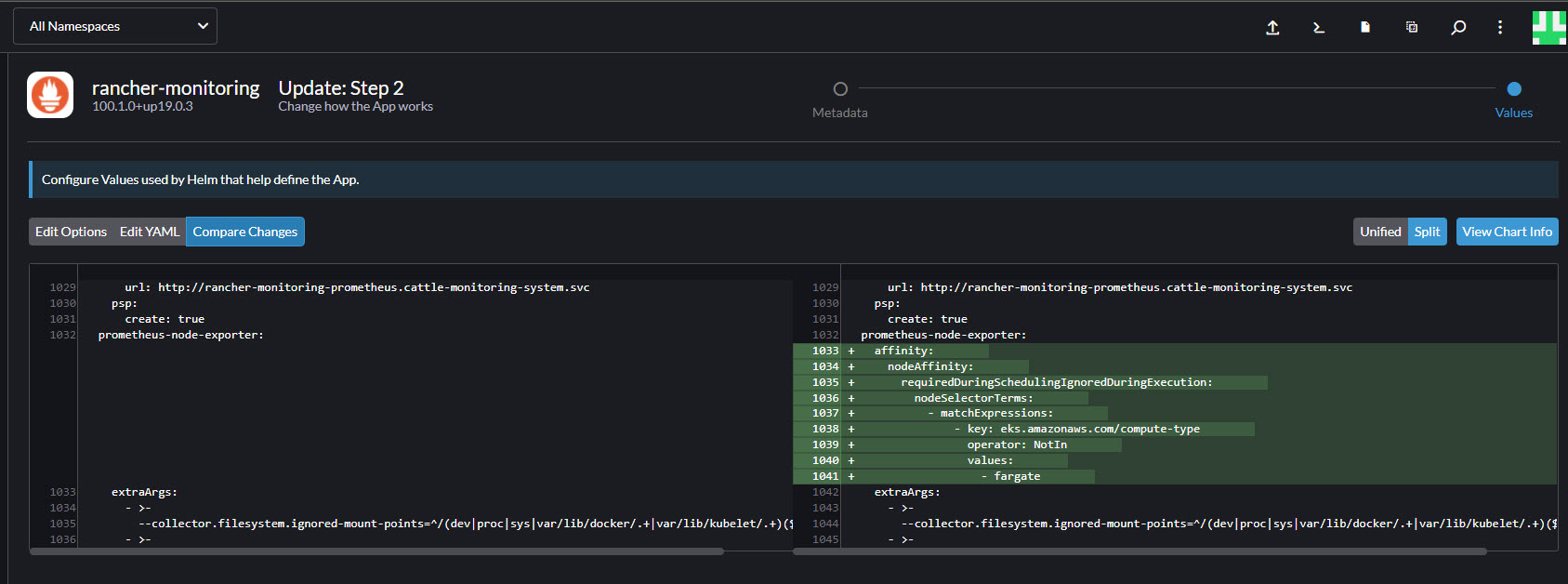Click 'psp:' in the right pane

tap(888, 303)
